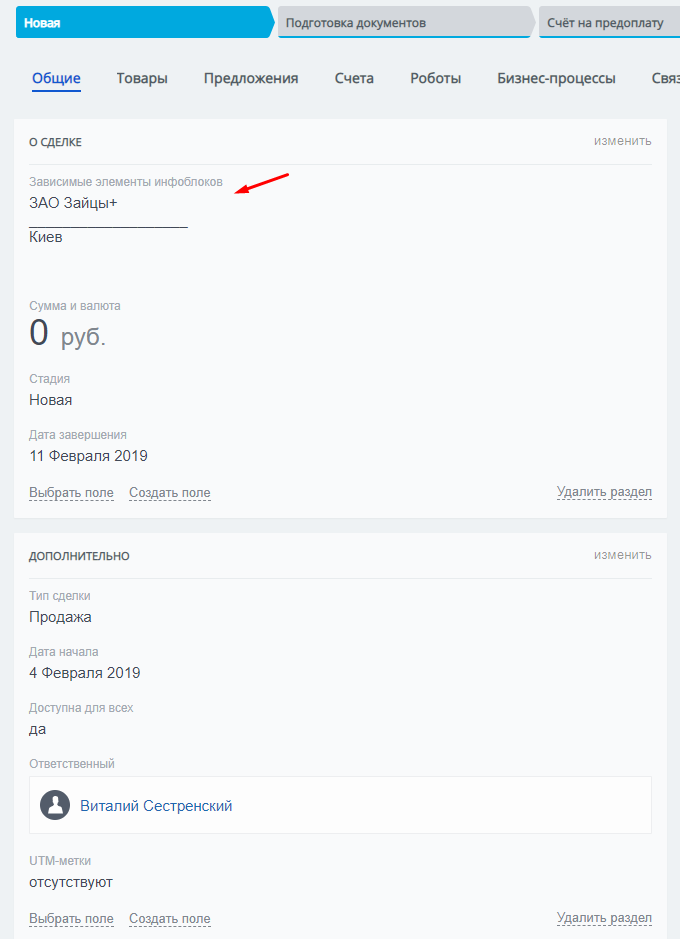Click Выбрать поле in О сделке section
Image resolution: width=680 pixels, height=939 pixels.
coord(71,493)
